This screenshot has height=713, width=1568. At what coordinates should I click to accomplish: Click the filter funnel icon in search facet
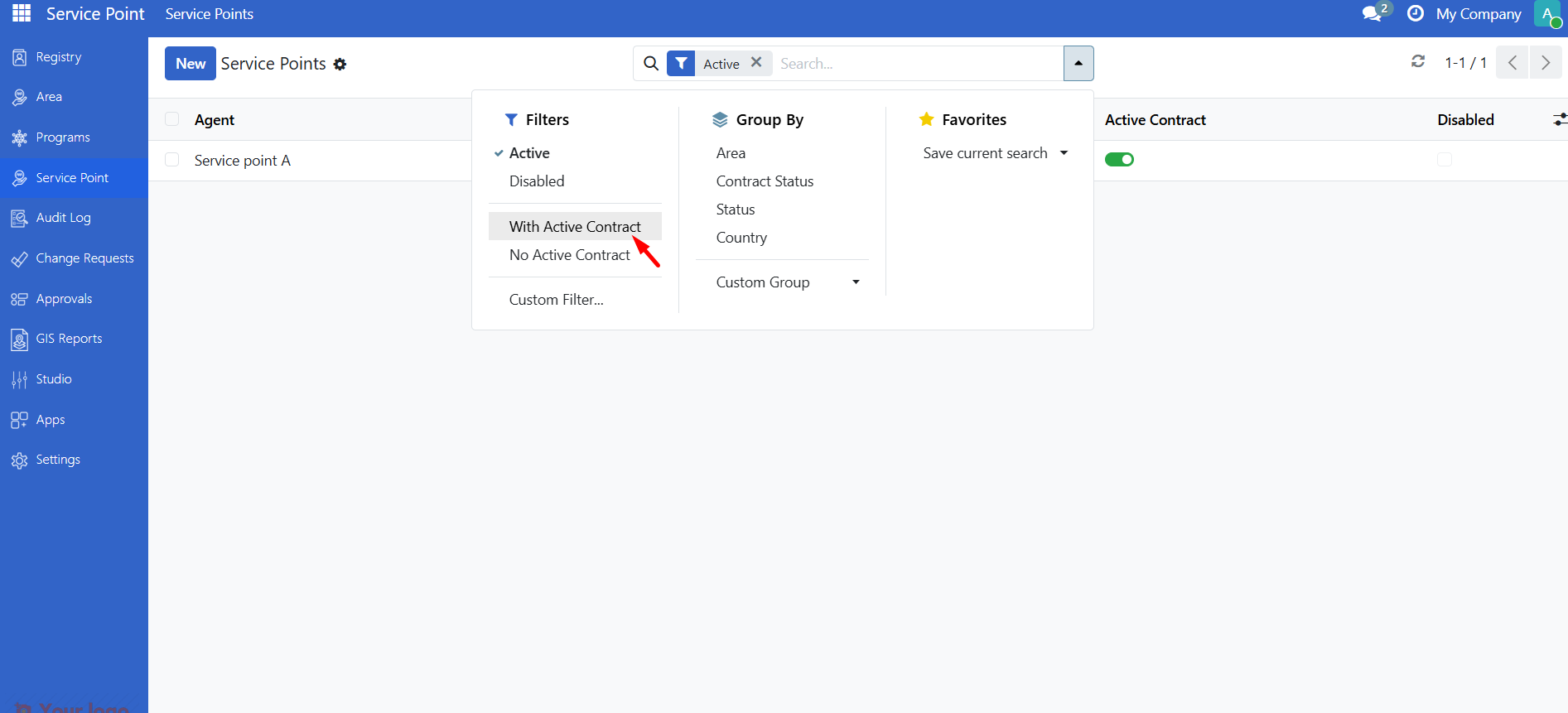[x=681, y=63]
